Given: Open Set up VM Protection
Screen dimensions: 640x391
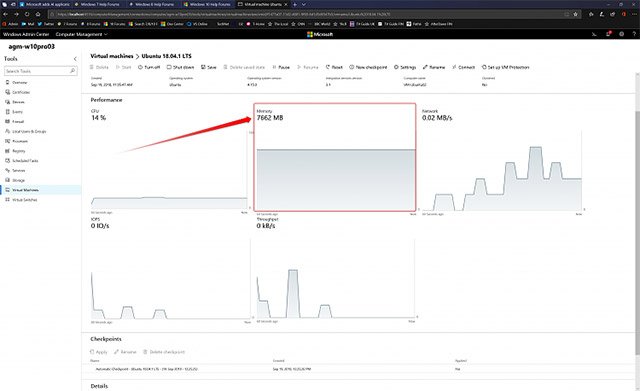Looking at the screenshot, I should pos(505,67).
